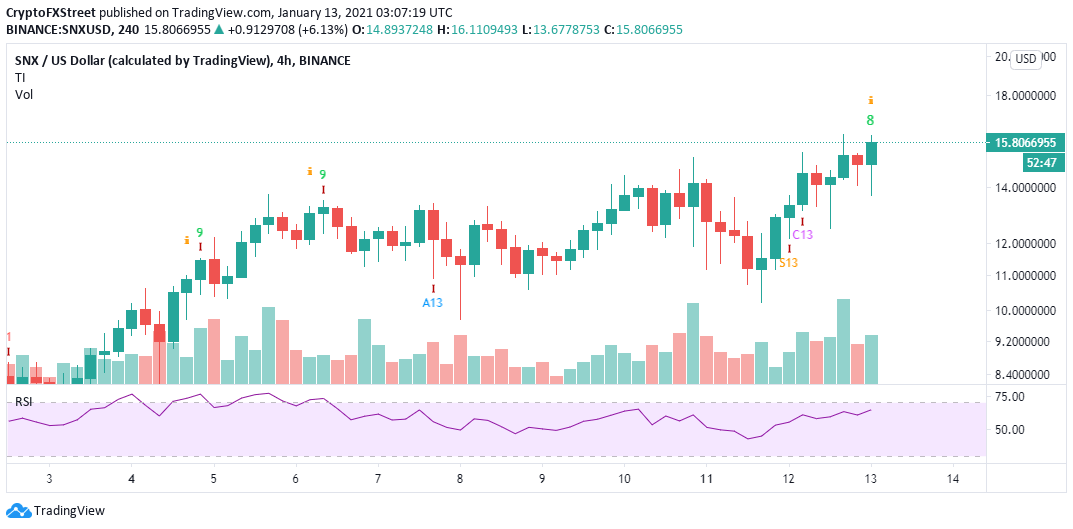Click the A13 countdown marker label
1073x529 pixels.
(432, 302)
